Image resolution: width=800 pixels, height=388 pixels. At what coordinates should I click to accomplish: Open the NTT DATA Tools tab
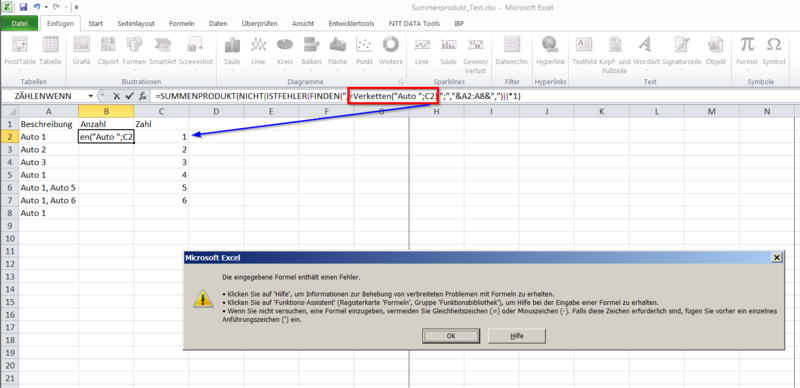(414, 23)
